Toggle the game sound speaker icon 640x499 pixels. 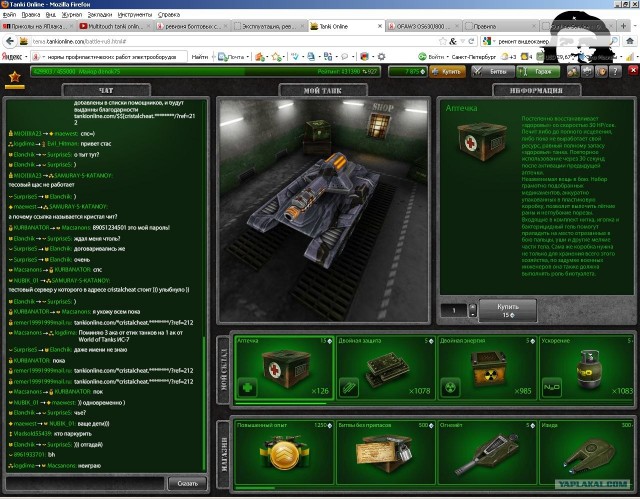[x=601, y=72]
